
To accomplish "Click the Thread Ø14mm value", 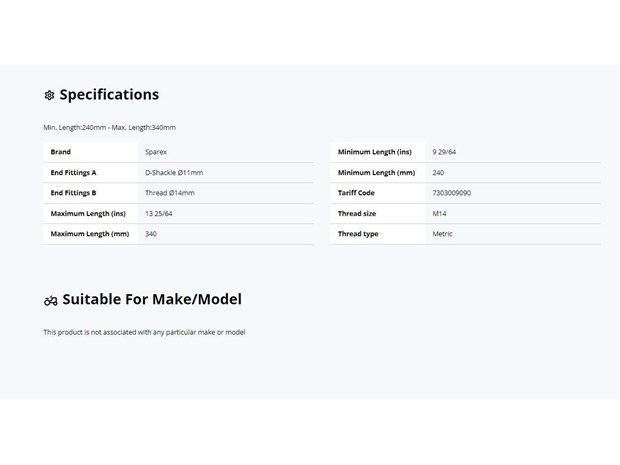I will (x=170, y=193).
